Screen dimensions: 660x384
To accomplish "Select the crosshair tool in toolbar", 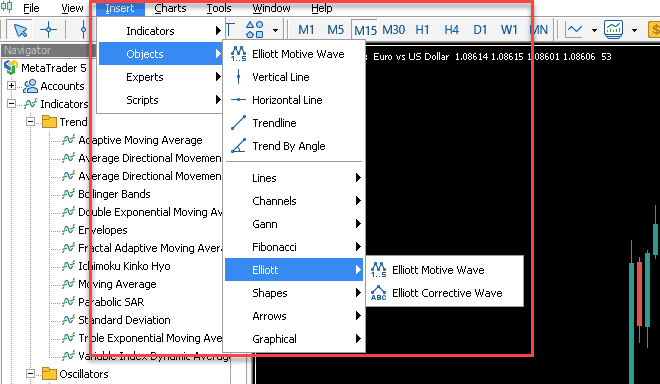I will (x=48, y=30).
